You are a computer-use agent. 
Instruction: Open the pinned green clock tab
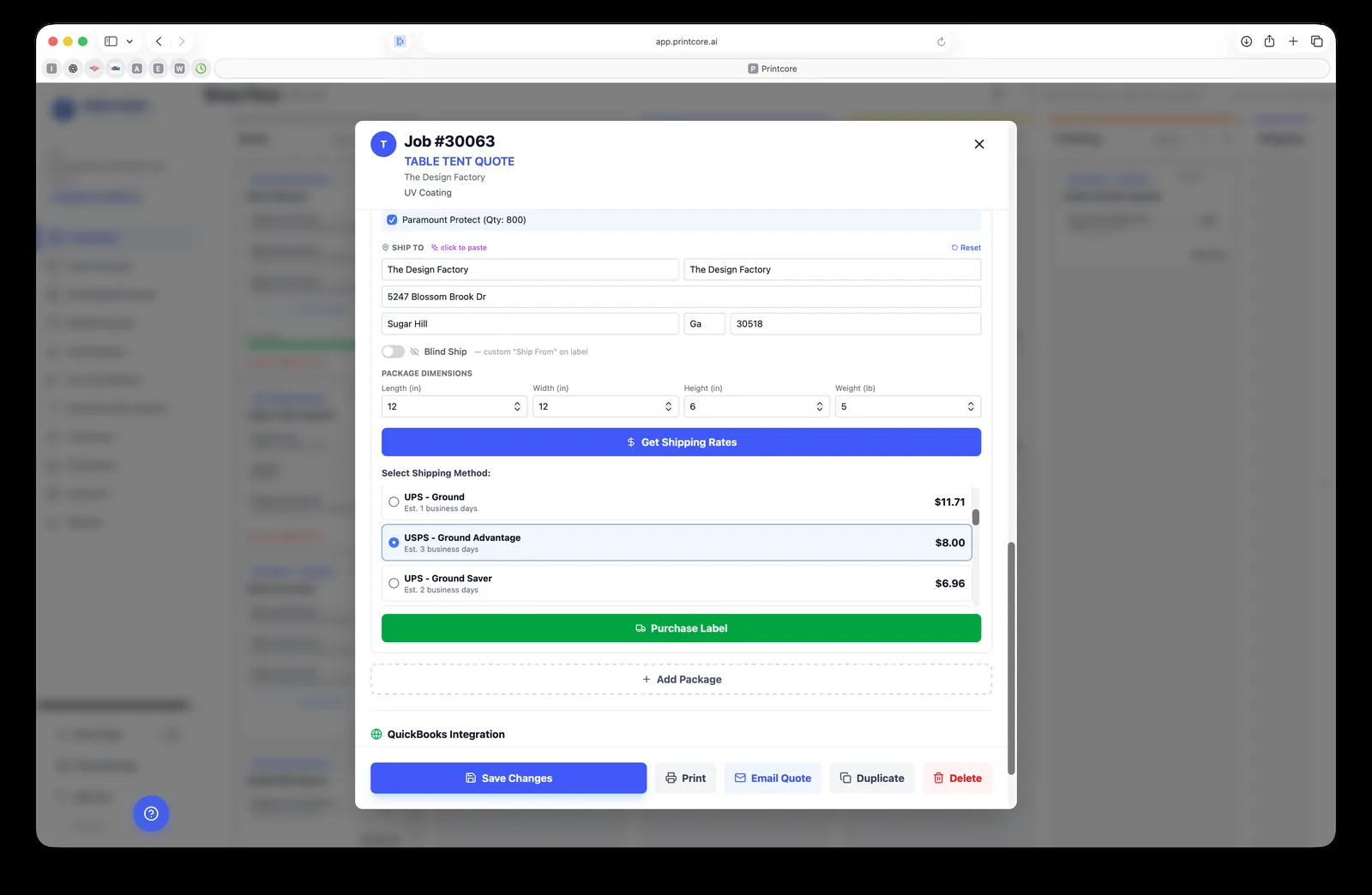coord(202,69)
